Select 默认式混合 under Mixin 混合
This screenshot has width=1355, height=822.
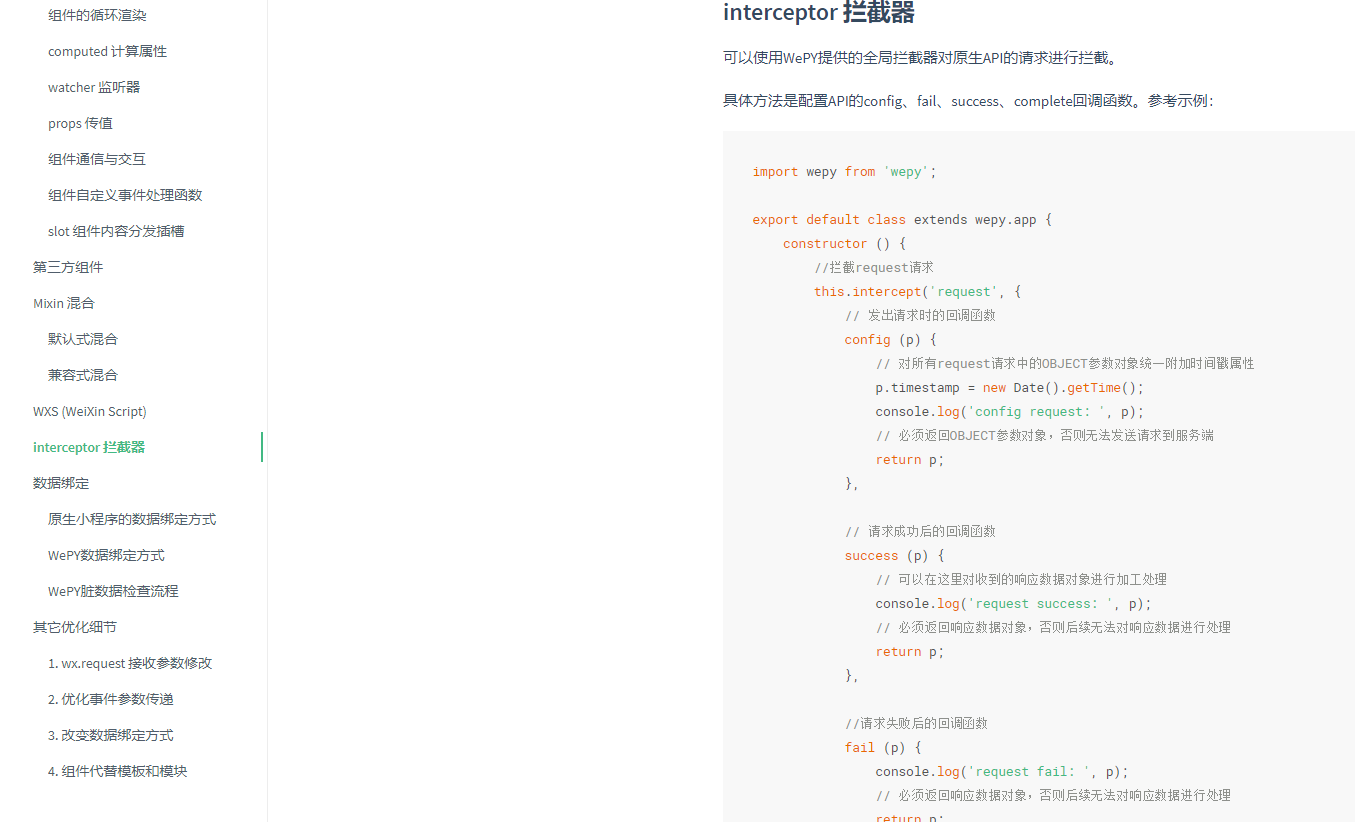pos(82,339)
